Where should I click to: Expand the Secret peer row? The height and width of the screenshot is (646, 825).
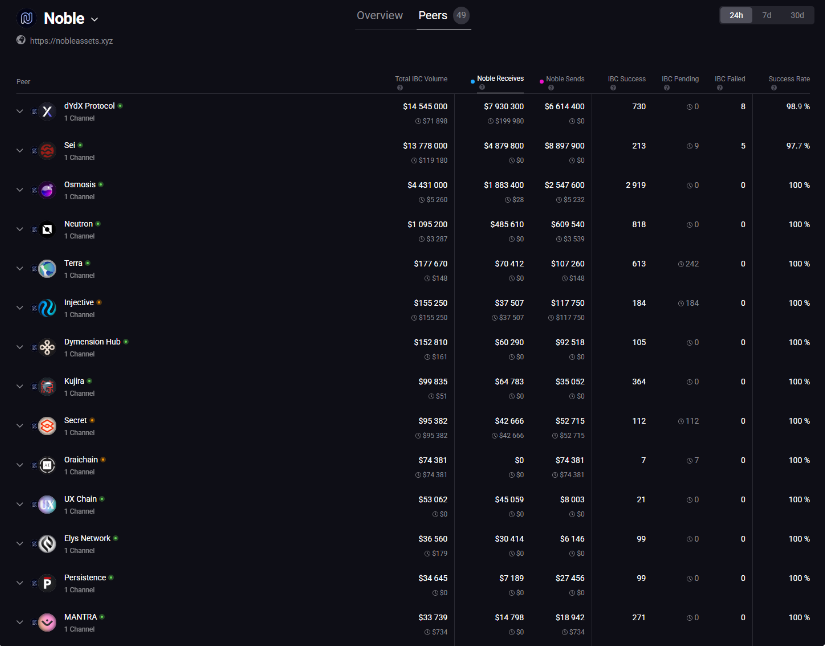pyautogui.click(x=20, y=426)
